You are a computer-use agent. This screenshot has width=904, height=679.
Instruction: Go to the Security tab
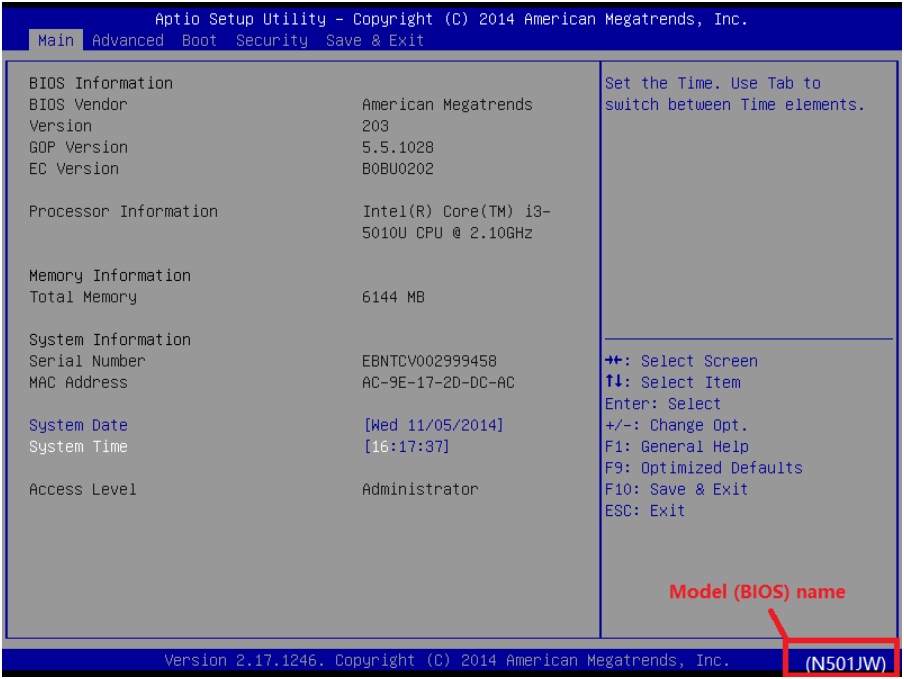[271, 40]
